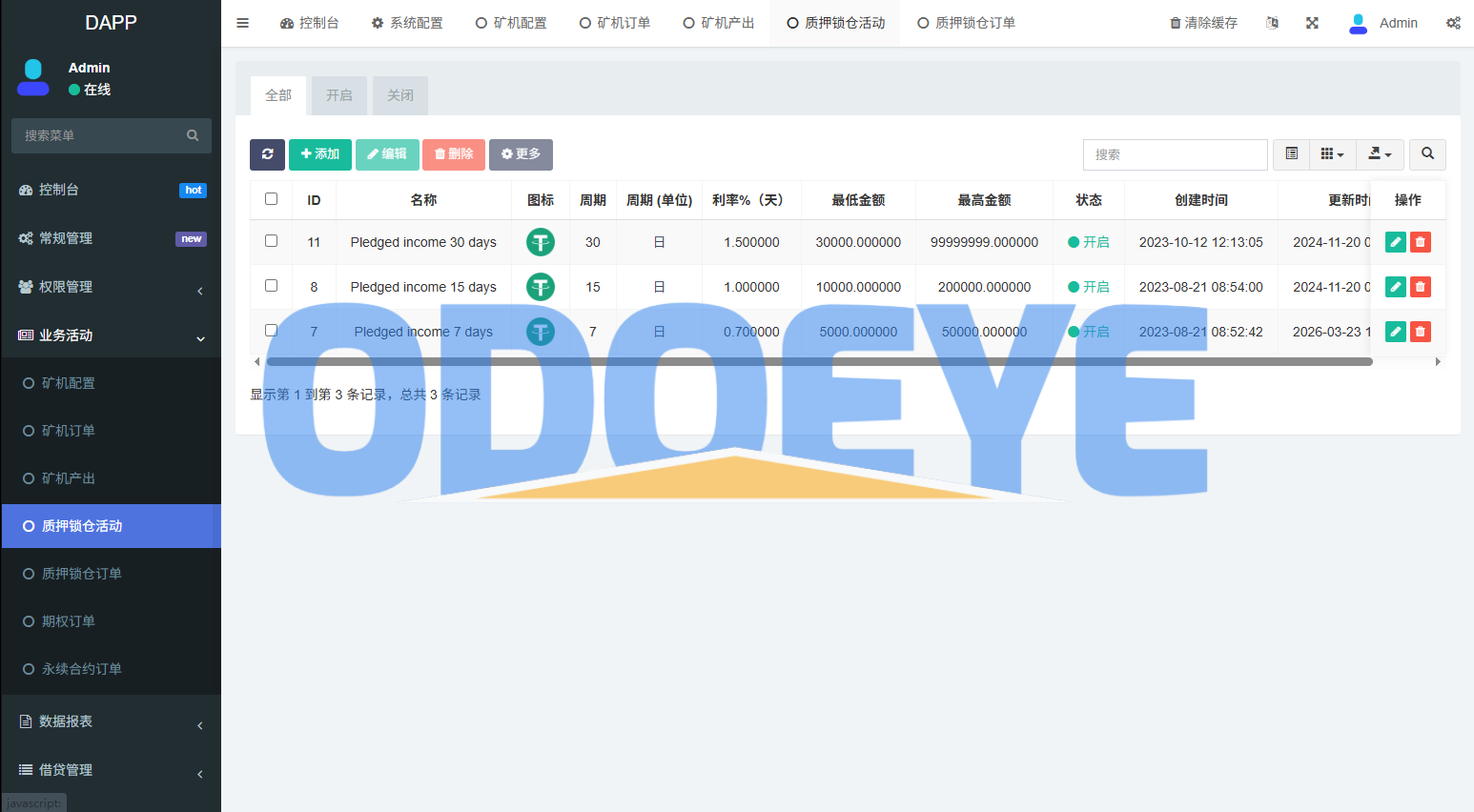Screen dimensions: 1474x812
Task: Open the settings cogs icon at top right
Action: pos(1453,23)
